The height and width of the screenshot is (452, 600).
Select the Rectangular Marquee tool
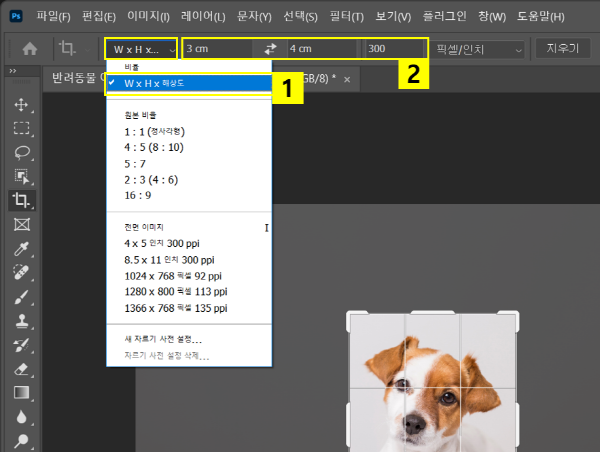[x=21, y=128]
